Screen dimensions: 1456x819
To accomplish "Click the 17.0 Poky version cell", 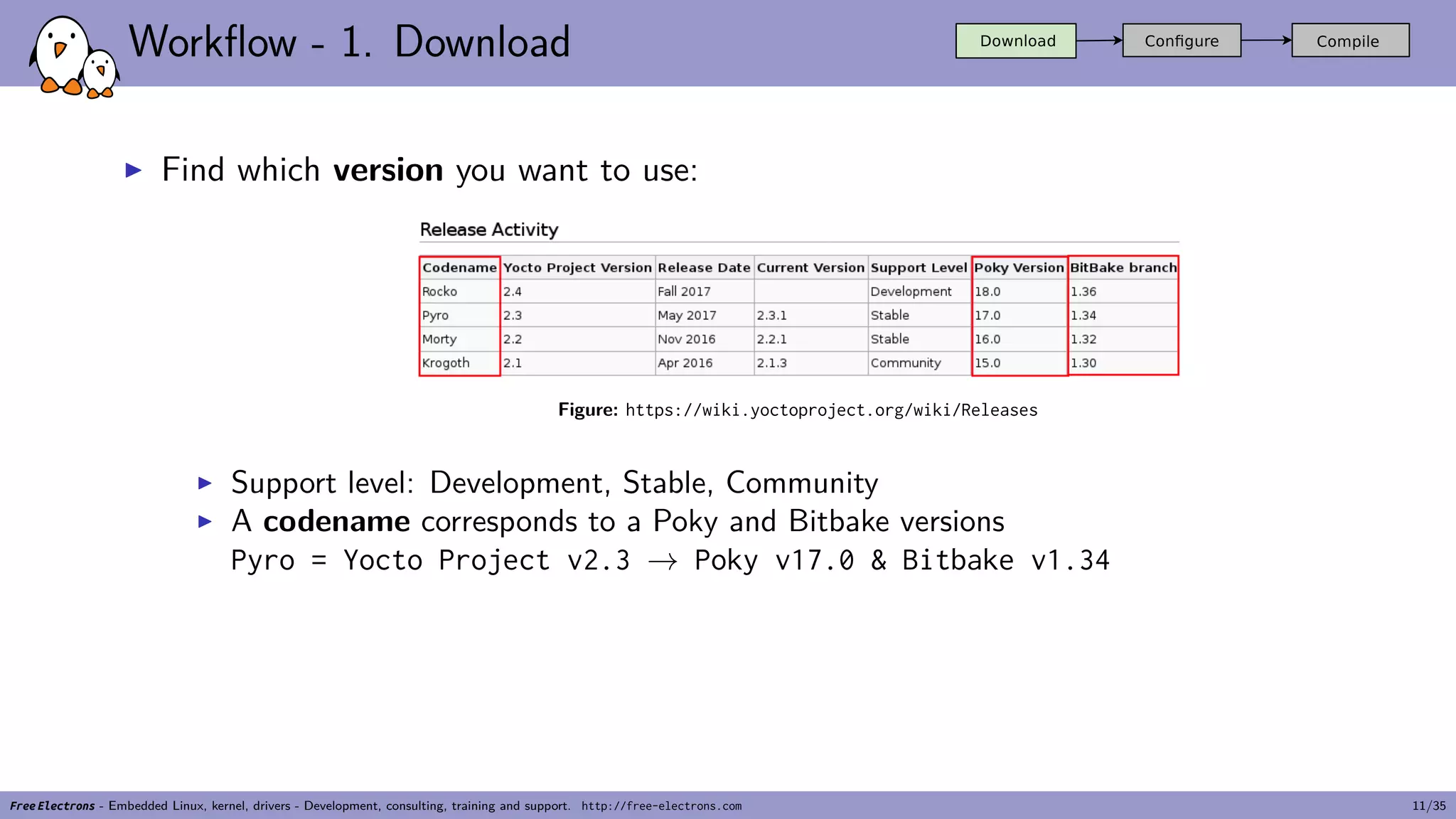I will click(1019, 315).
